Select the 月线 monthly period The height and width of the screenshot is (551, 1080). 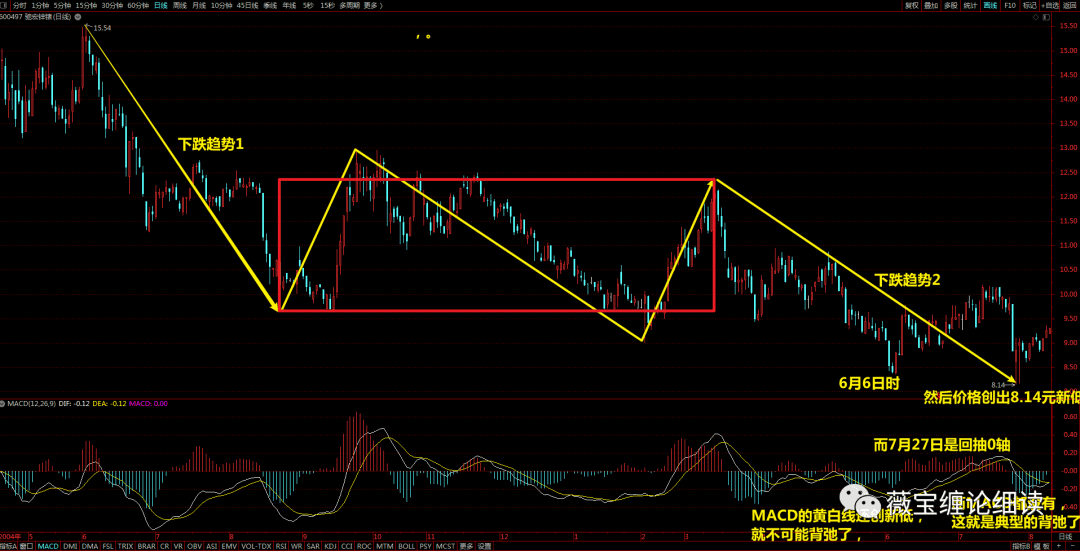[199, 6]
